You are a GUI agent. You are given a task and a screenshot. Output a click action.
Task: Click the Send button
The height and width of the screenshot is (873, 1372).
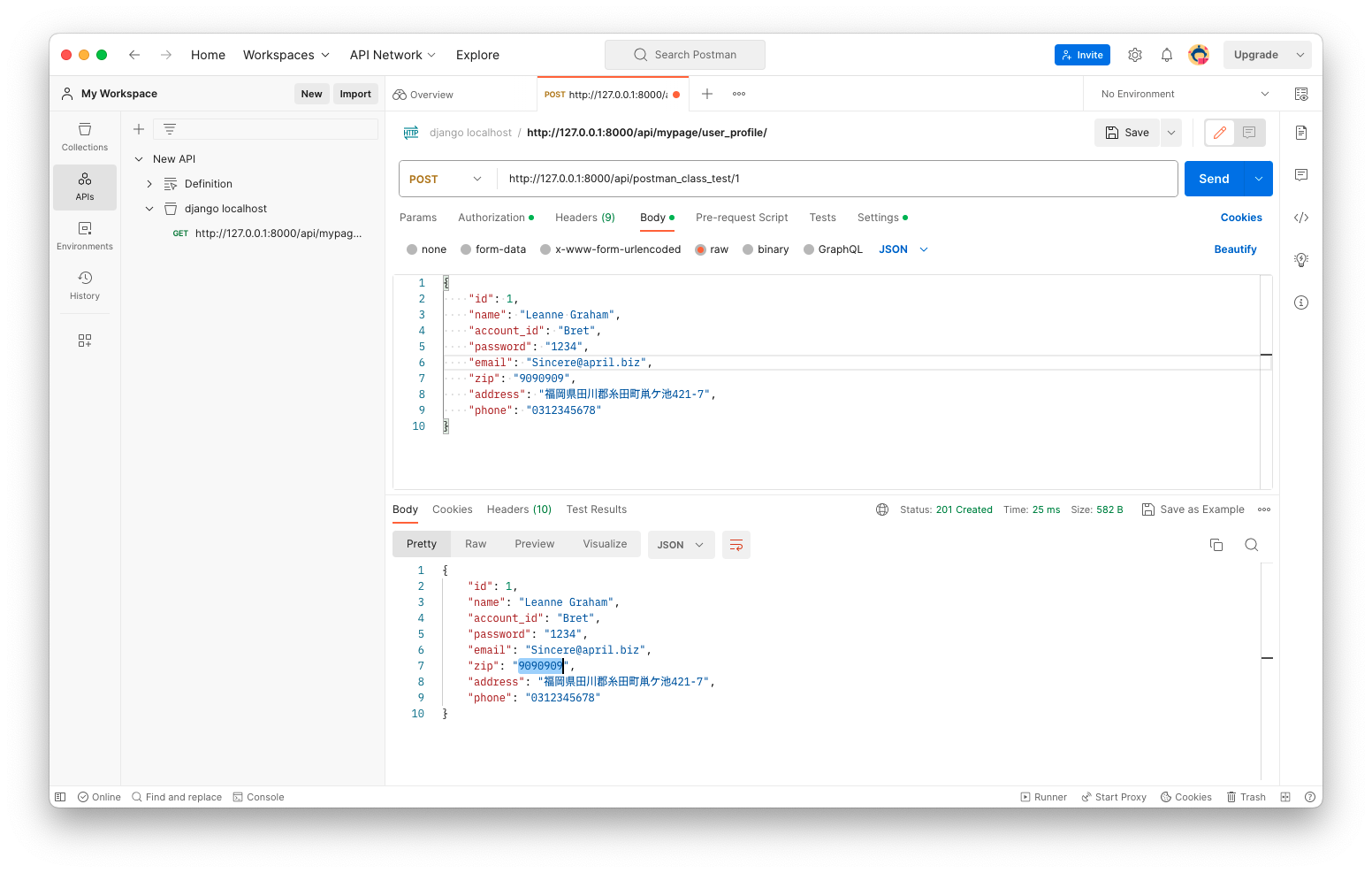(1214, 178)
